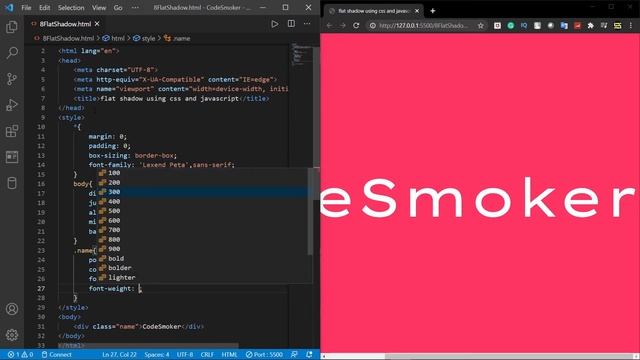
Task: Reload the browser page
Action: click(x=356, y=25)
